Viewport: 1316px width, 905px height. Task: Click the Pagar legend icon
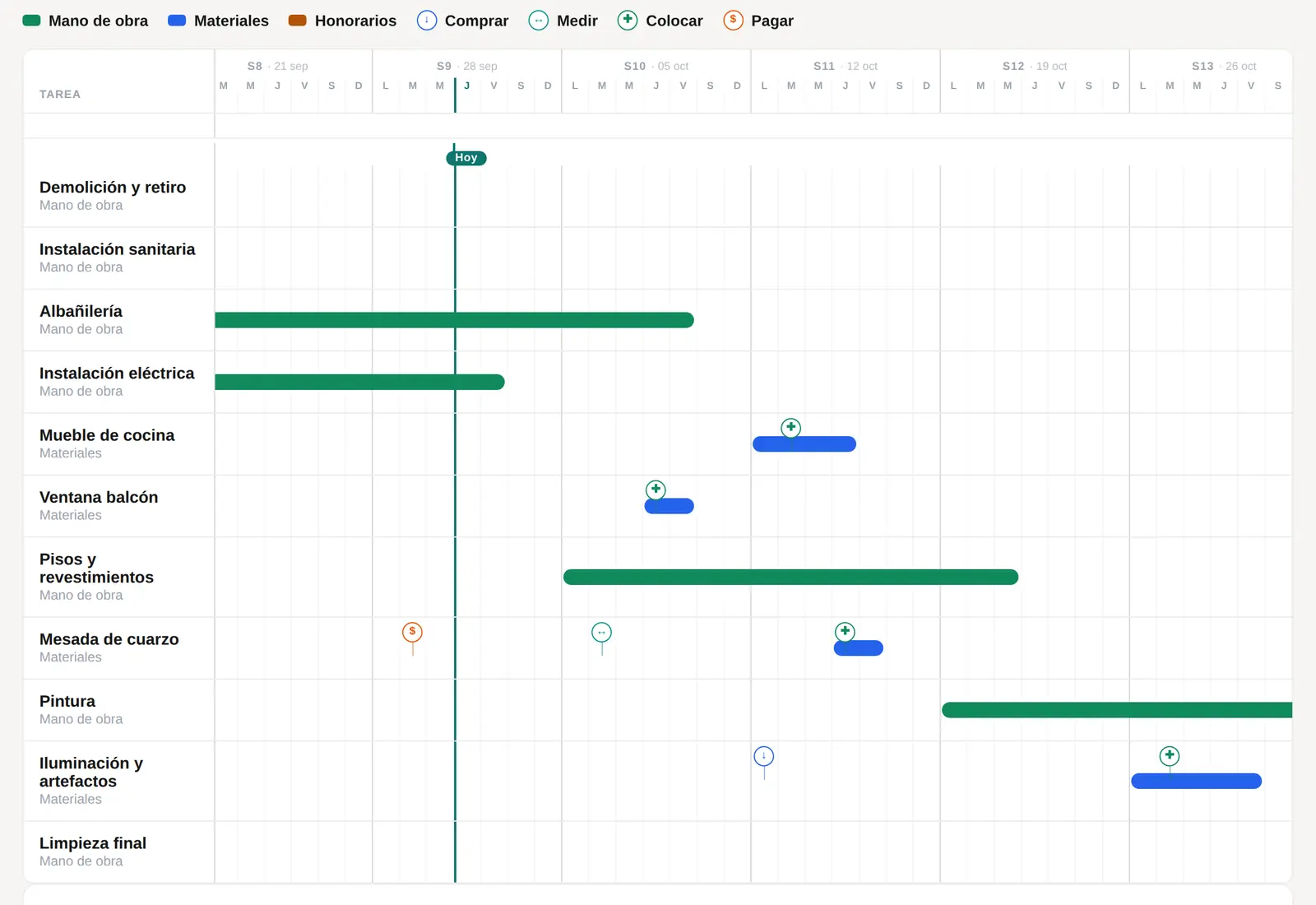click(x=733, y=21)
